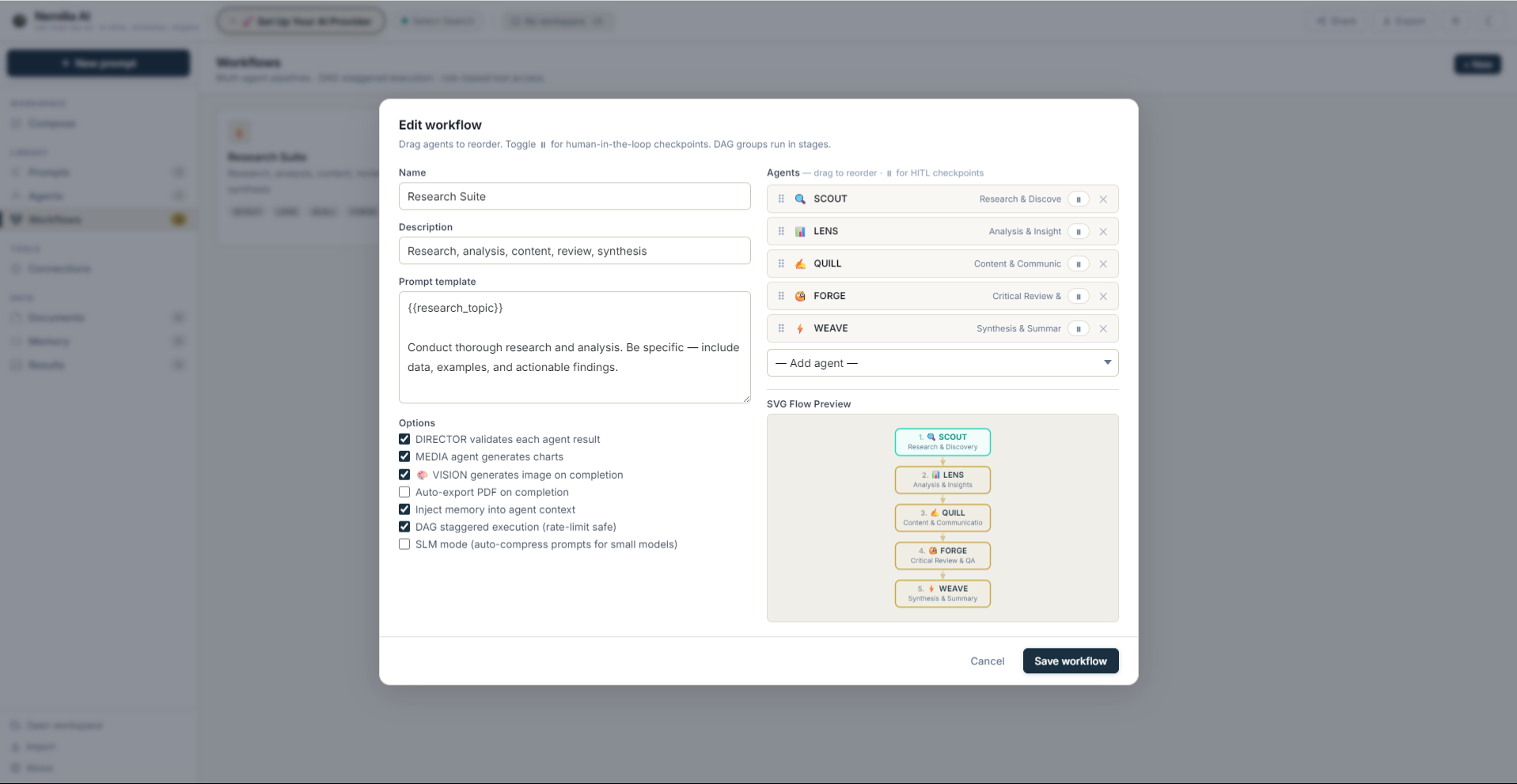Remove WEAVE agent with its X
The width and height of the screenshot is (1517, 784).
1103,329
